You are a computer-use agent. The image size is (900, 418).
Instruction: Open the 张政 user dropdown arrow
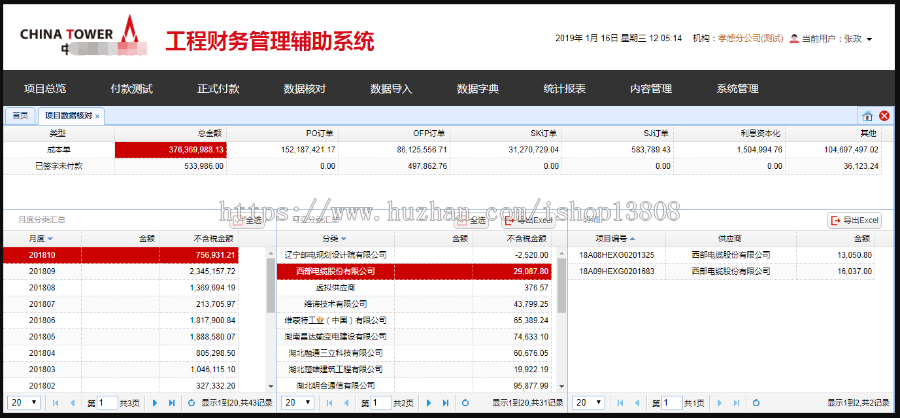869,40
